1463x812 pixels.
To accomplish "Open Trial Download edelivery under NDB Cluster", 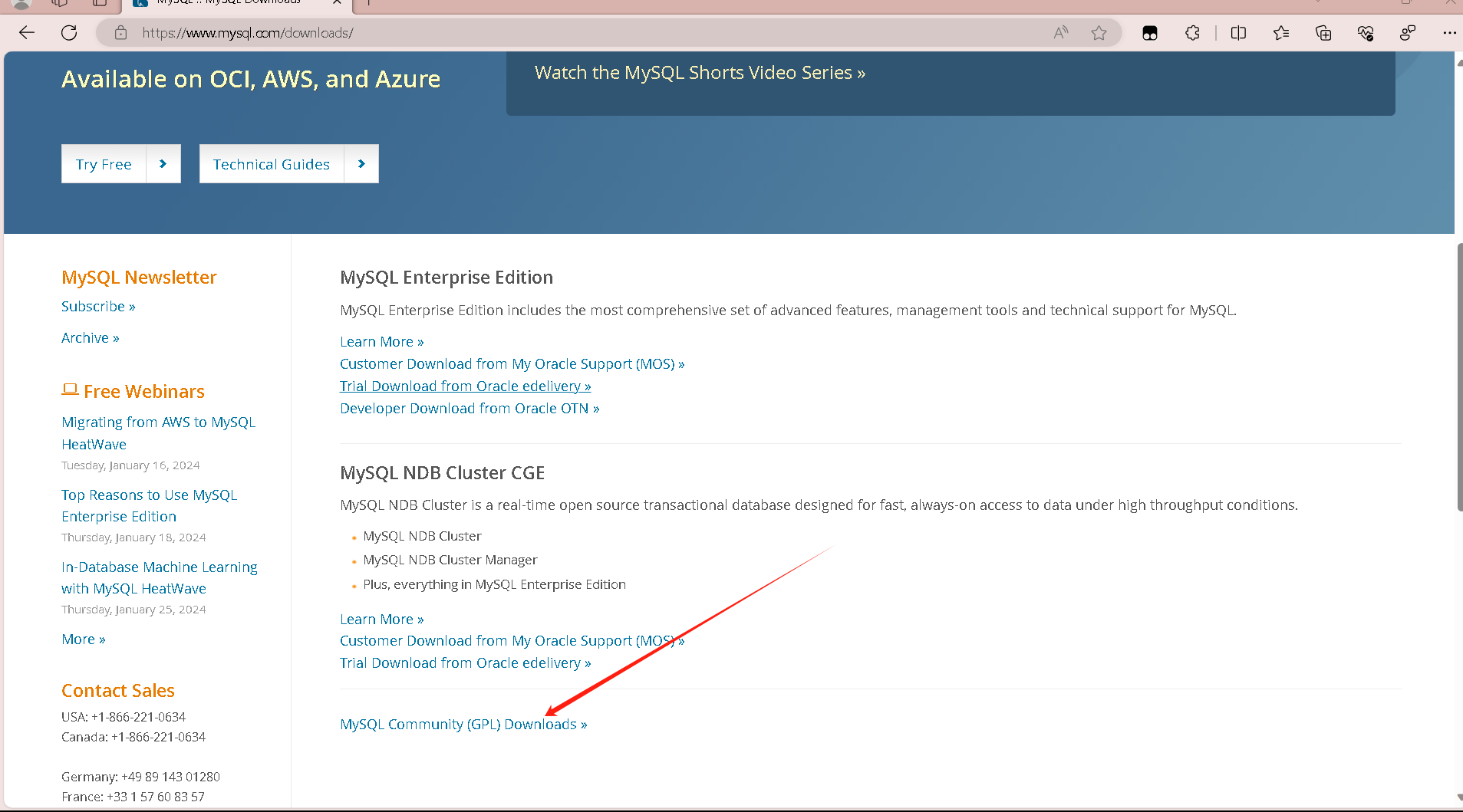I will pos(466,662).
